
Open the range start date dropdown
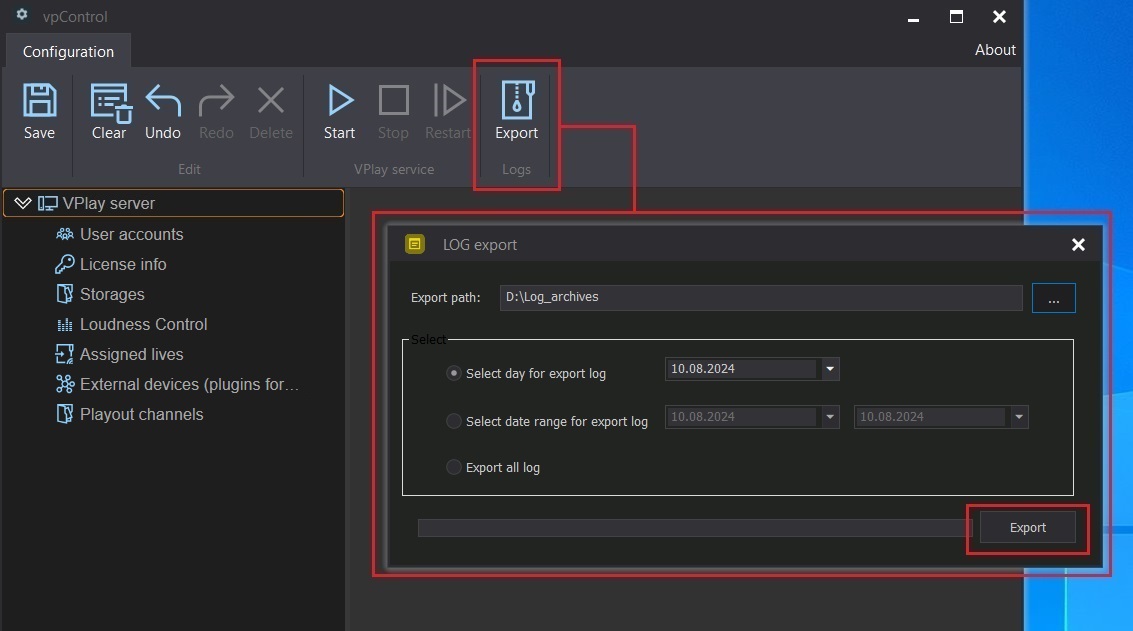click(x=830, y=416)
